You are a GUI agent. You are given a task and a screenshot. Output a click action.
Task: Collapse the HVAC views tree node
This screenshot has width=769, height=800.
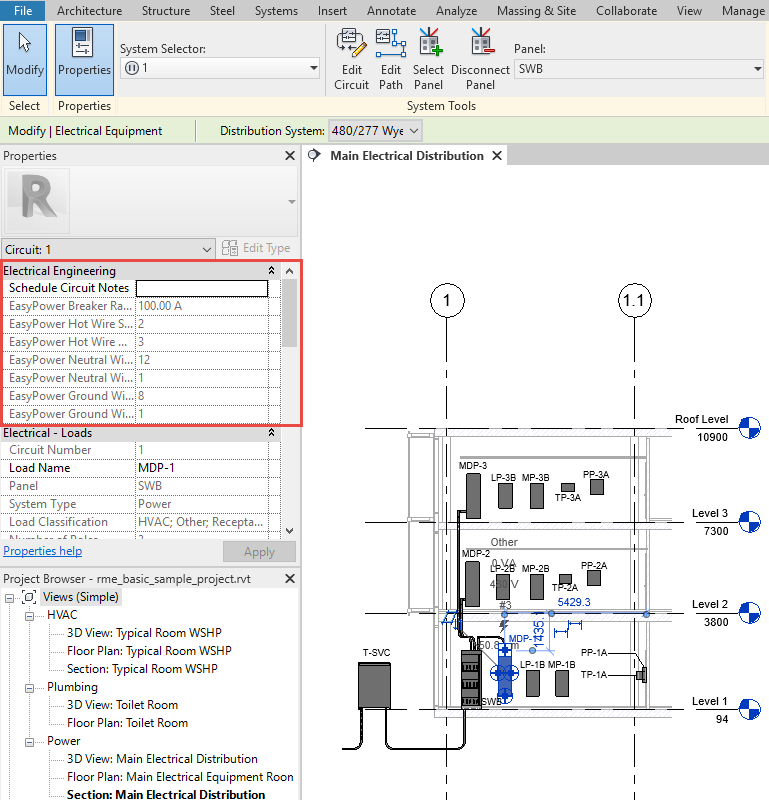pos(30,615)
